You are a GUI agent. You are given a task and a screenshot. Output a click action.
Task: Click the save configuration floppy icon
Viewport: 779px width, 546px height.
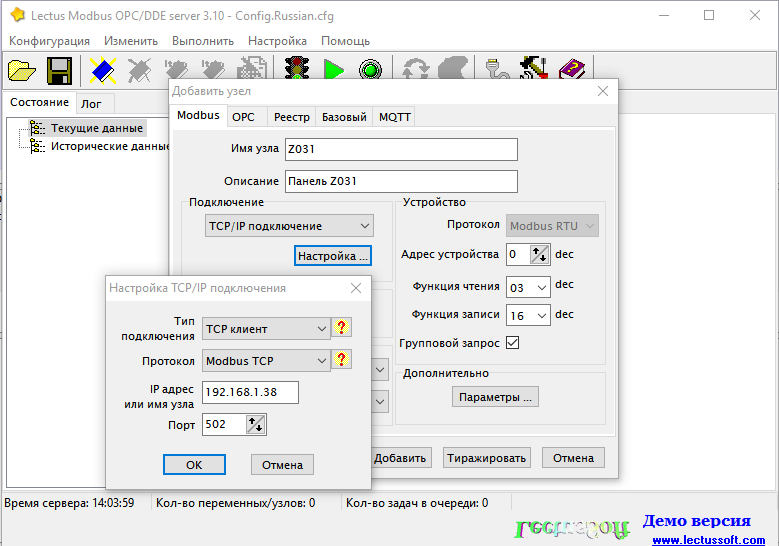coord(58,70)
